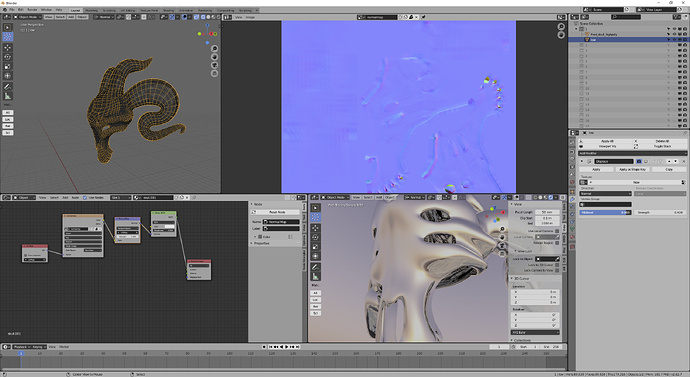Enable Lock to 3D Cursor checkbox
The image size is (690, 377).
[x=557, y=265]
